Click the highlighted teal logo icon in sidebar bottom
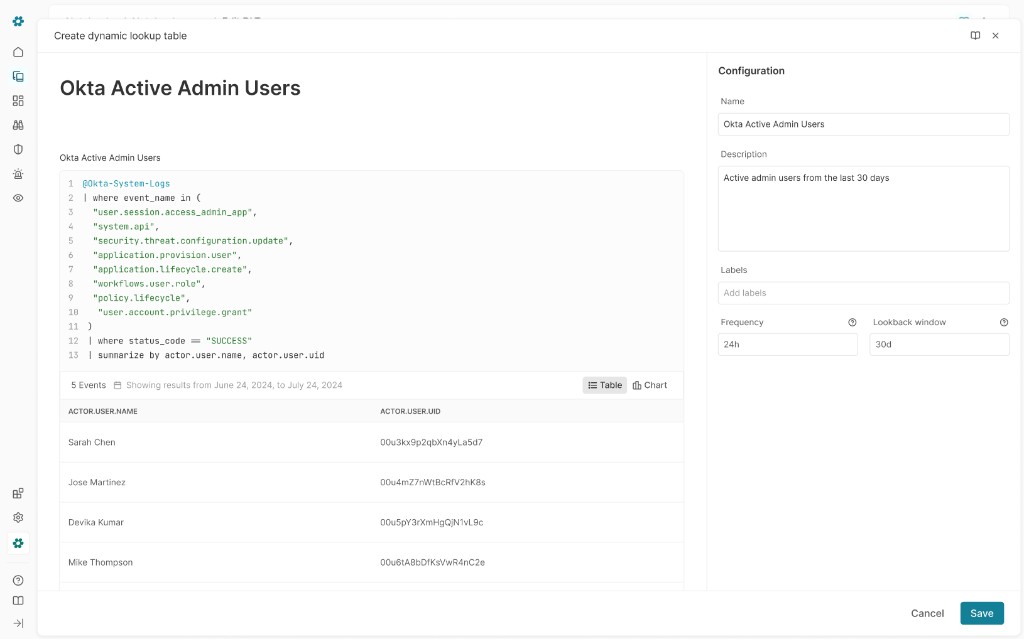 click(18, 543)
